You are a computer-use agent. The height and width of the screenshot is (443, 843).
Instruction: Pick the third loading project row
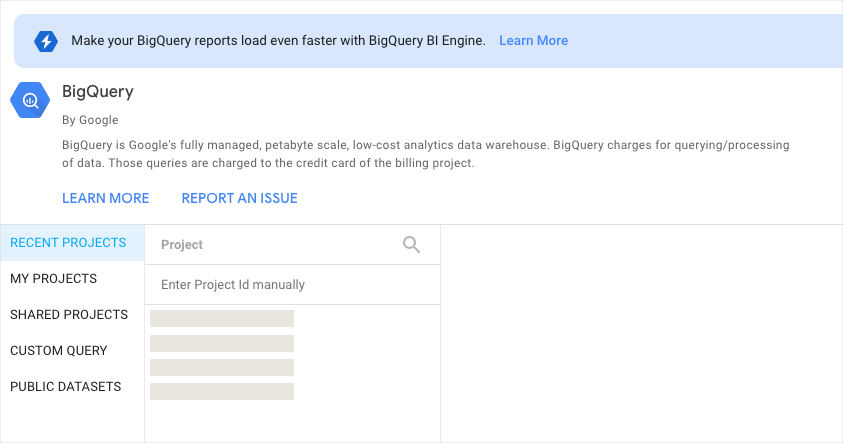click(222, 367)
